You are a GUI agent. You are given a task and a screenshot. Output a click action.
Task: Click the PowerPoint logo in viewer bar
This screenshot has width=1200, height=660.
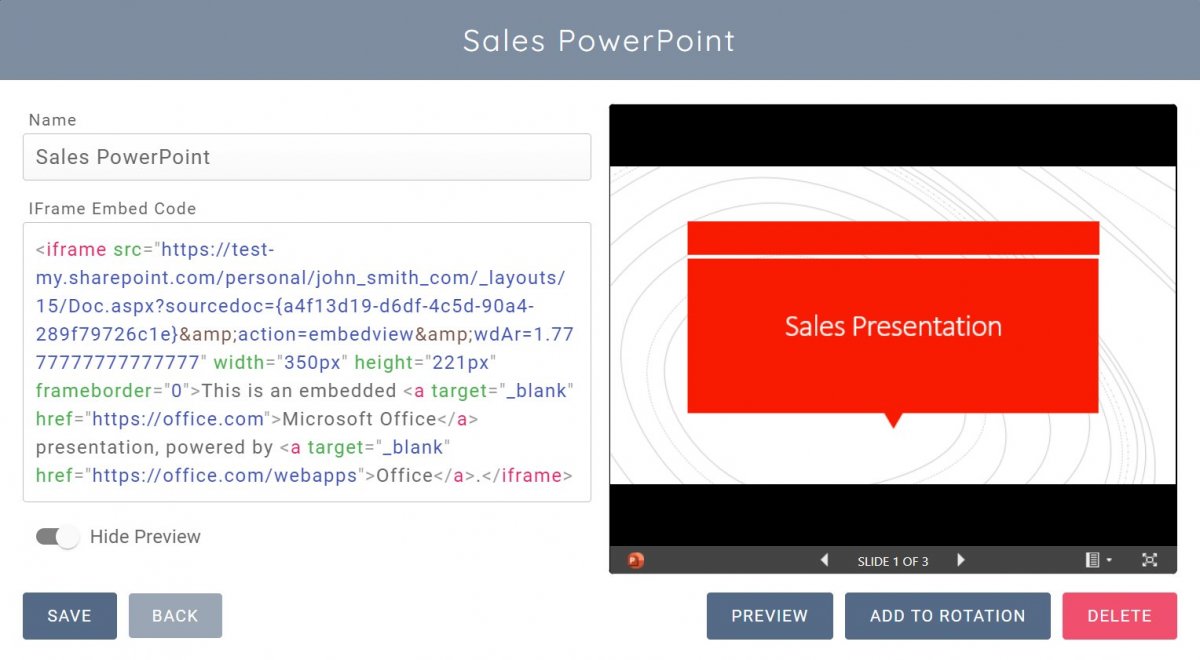click(x=635, y=560)
